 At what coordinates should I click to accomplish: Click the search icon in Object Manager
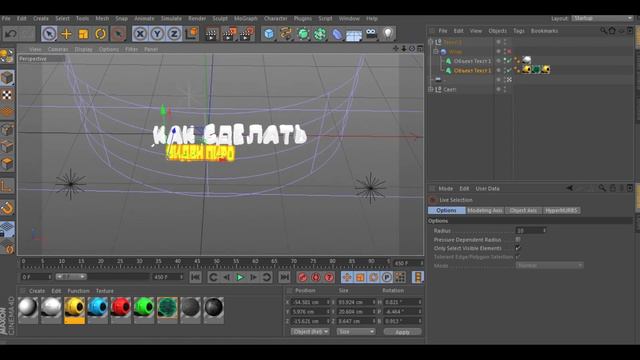(x=603, y=31)
